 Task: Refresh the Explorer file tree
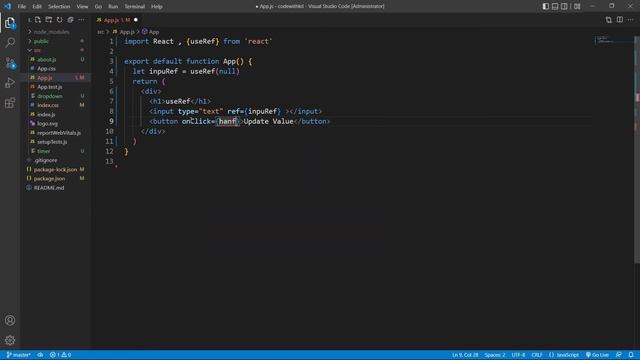pyautogui.click(x=60, y=20)
